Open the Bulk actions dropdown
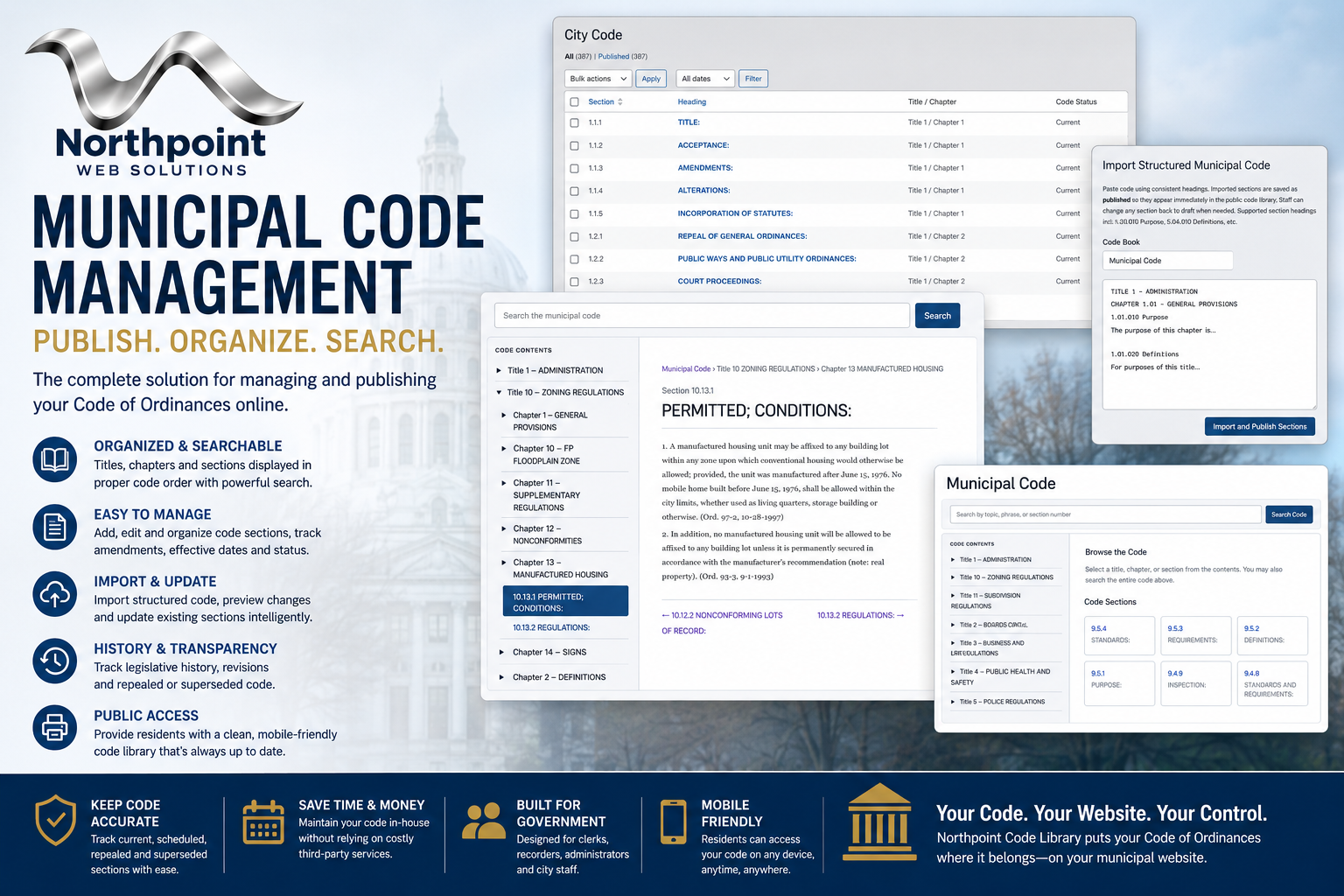The height and width of the screenshot is (896, 1344). [598, 79]
